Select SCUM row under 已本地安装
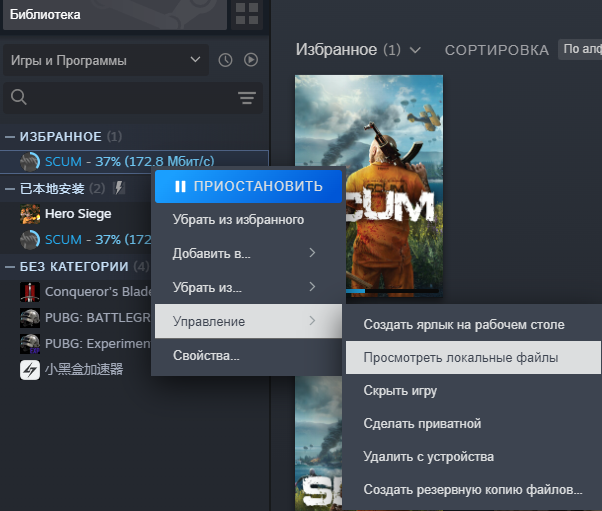This screenshot has width=602, height=511. [x=76, y=240]
